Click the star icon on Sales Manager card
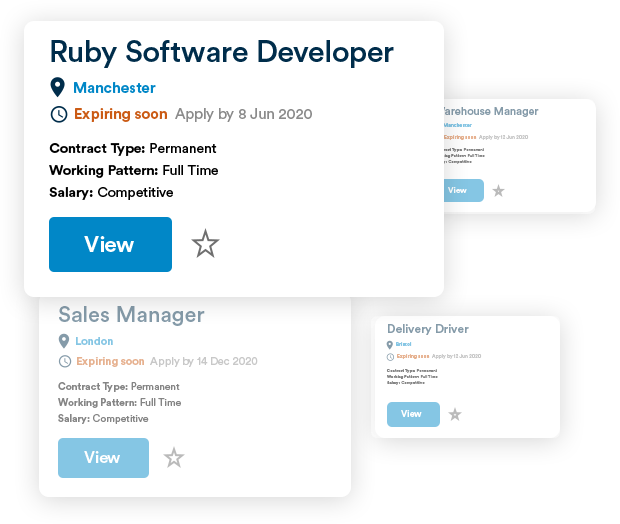 [x=174, y=458]
